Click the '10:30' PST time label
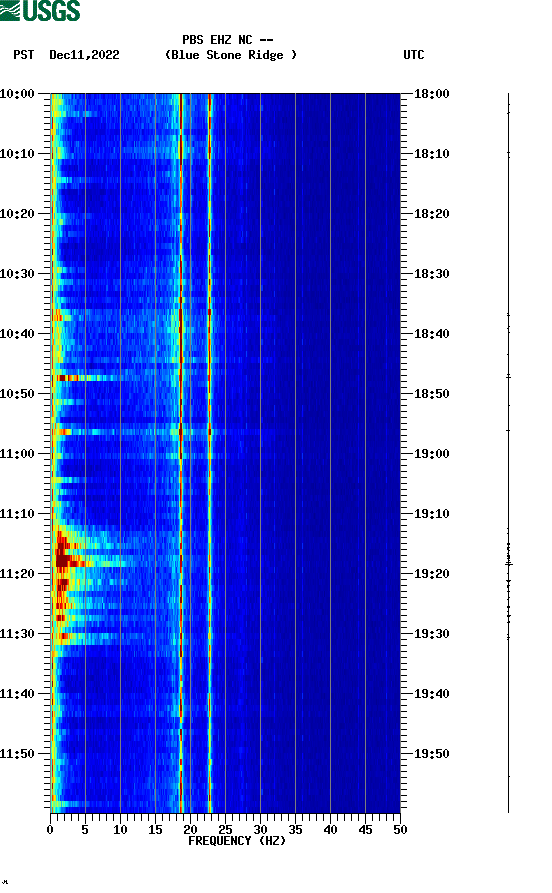This screenshot has width=552, height=893. point(17,273)
